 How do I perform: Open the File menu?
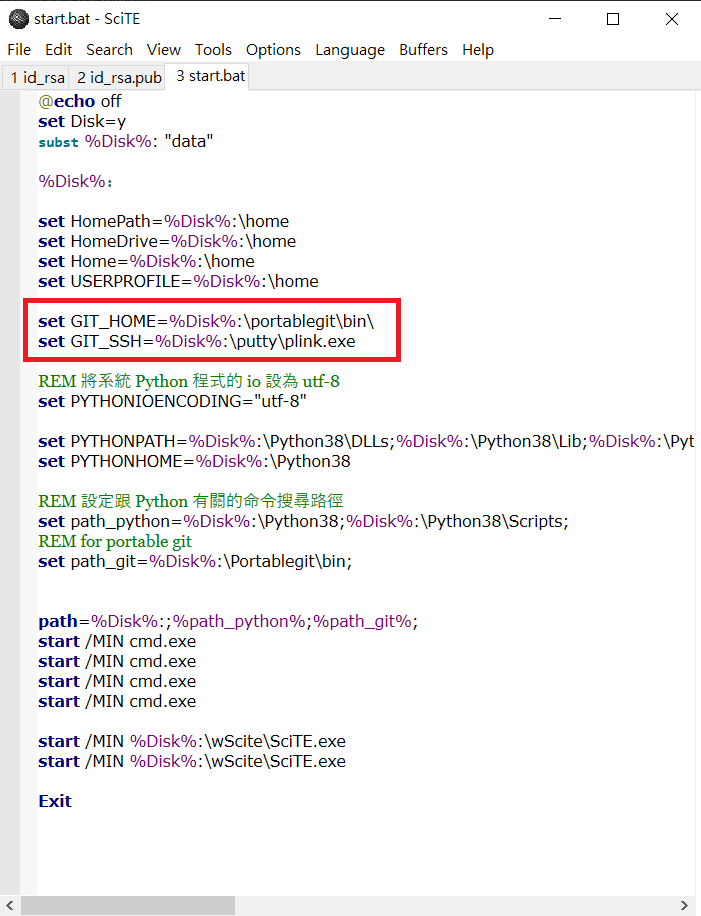pos(19,50)
